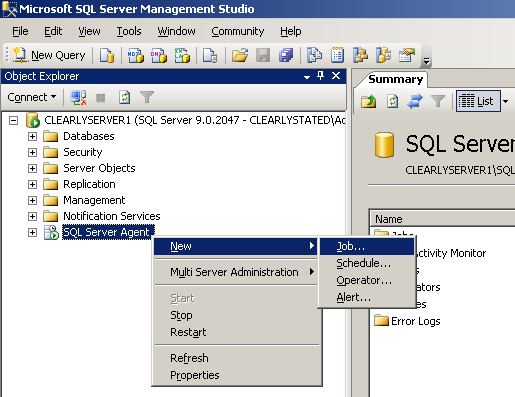The image size is (515, 397).
Task: Select the Databases tree item
Action: [89, 136]
